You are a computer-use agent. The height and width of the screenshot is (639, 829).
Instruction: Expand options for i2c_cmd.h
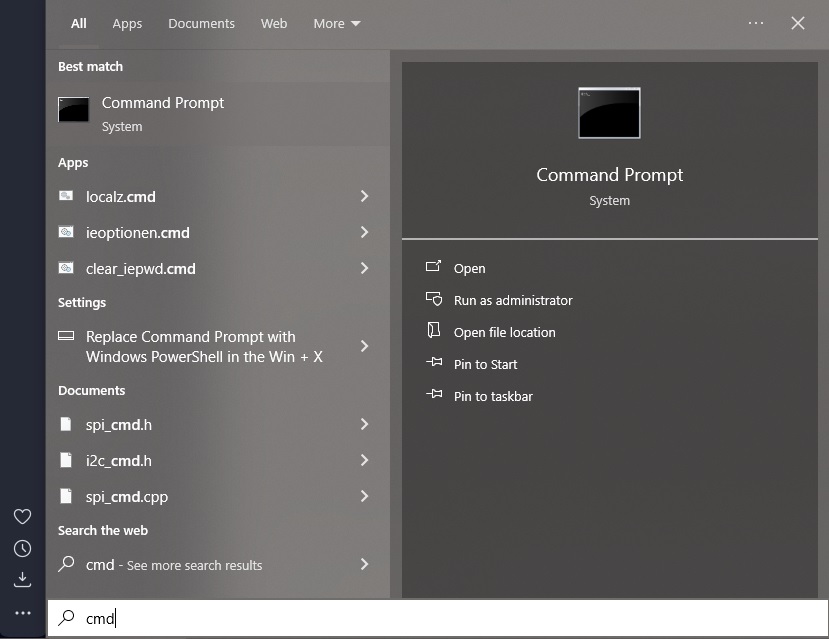(x=364, y=460)
